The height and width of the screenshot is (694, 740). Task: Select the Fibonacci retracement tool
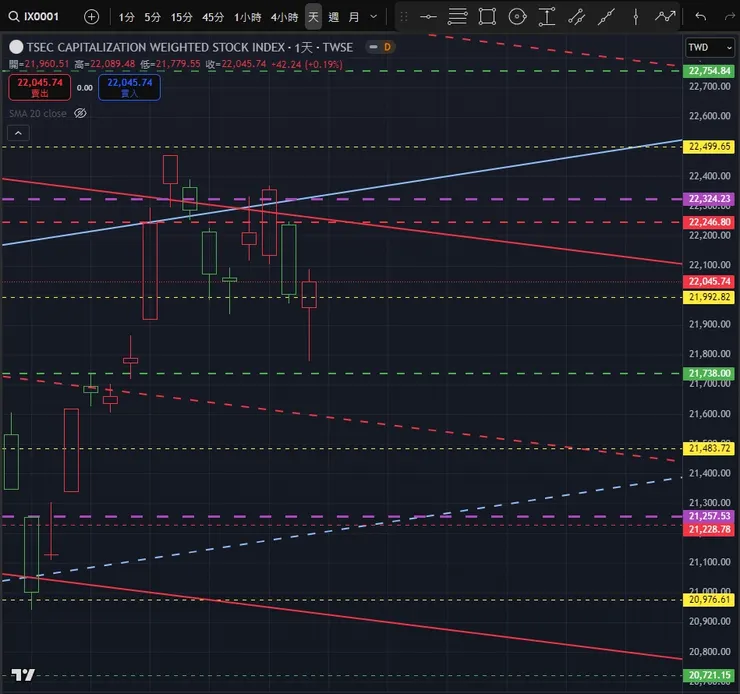pyautogui.click(x=457, y=17)
